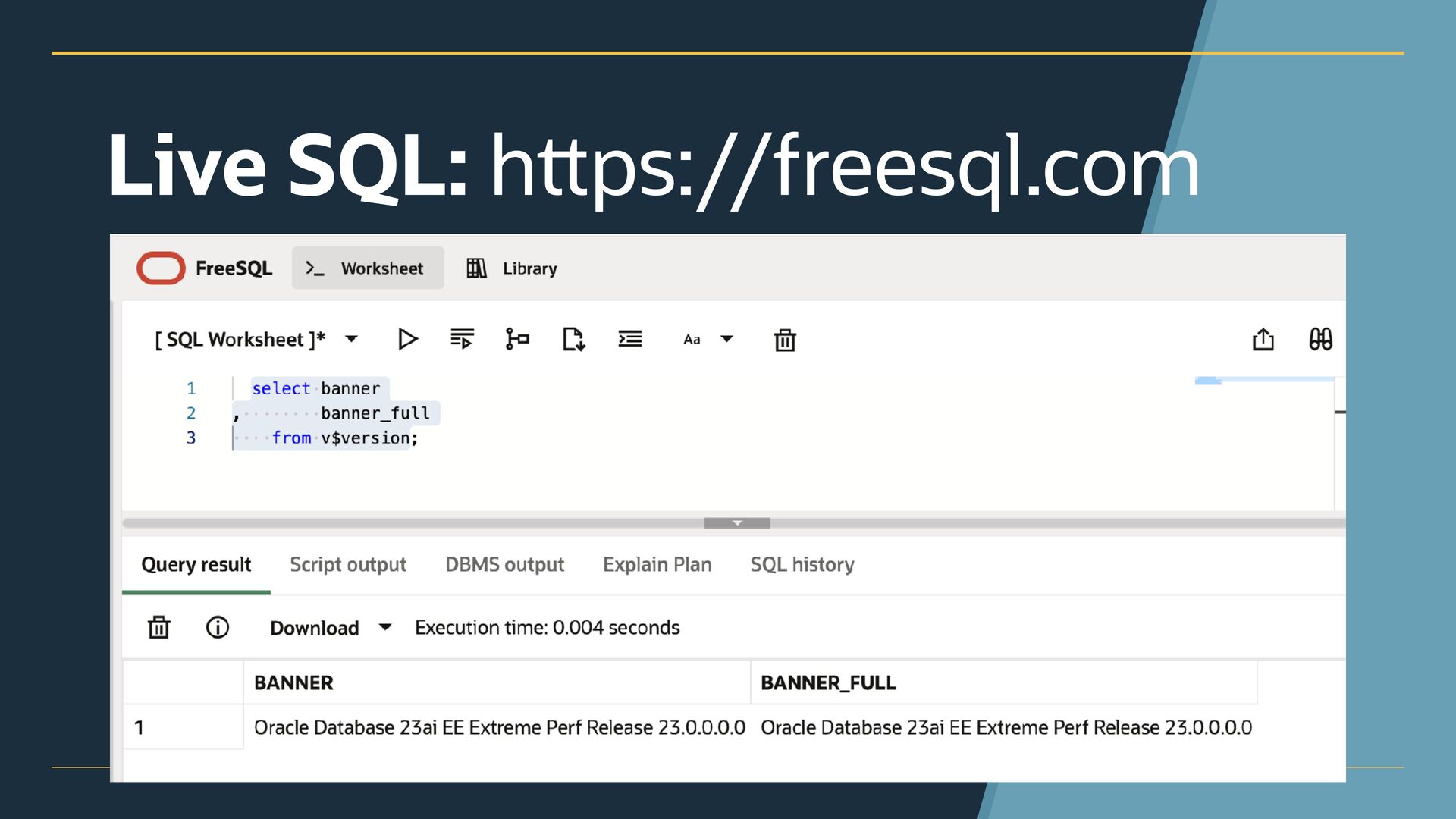Click the Explain Plan toolbar icon
Viewport: 1456px width, 819px height.
click(517, 339)
